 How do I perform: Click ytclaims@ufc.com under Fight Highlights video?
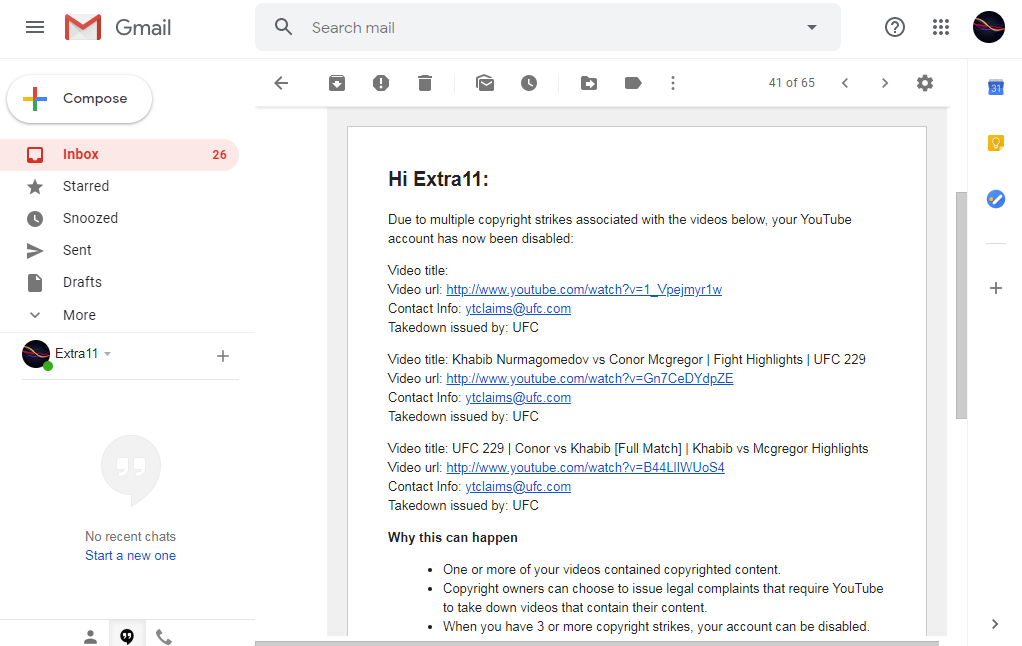click(x=518, y=398)
